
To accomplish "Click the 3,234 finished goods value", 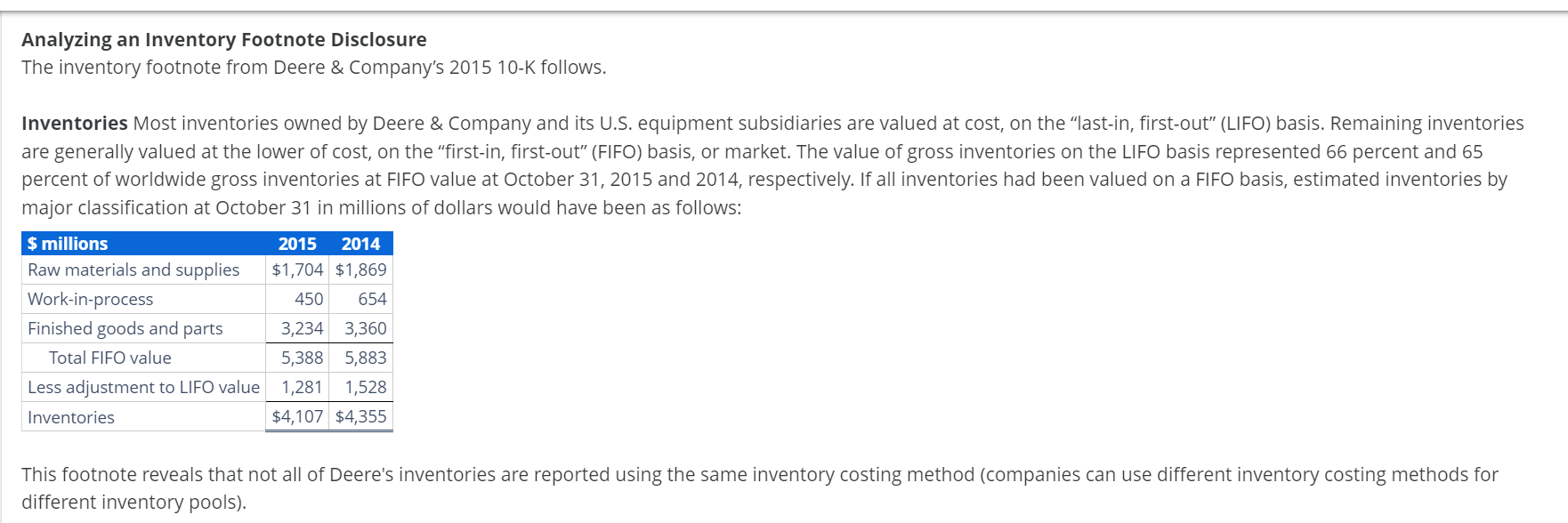I will 303,328.
